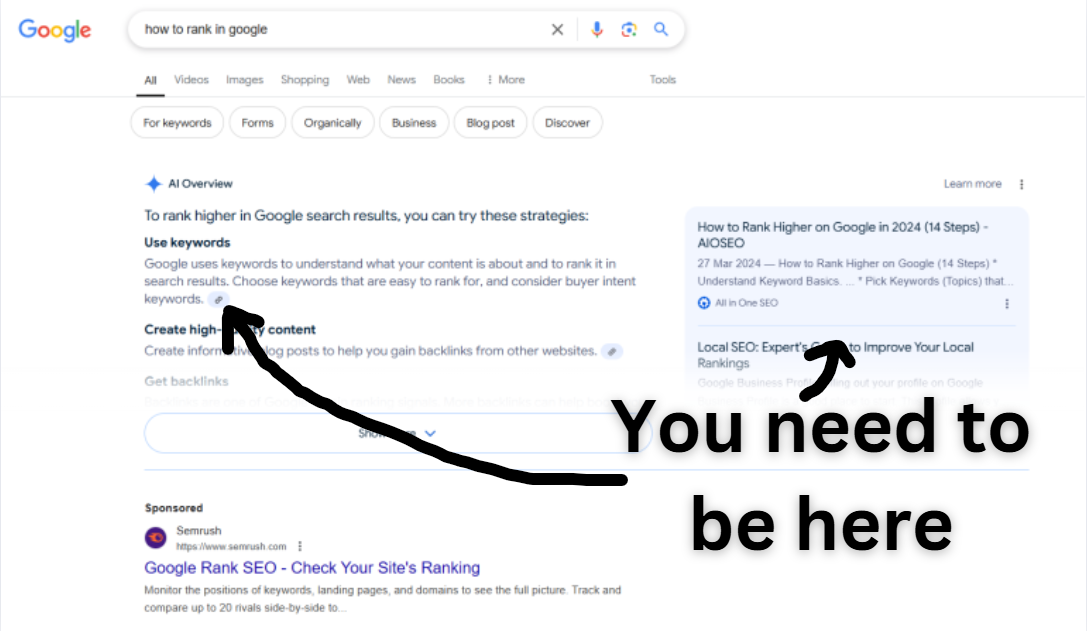The width and height of the screenshot is (1087, 631).
Task: Open 'How to Rank Higher on Google in 2024' source
Action: coord(843,235)
